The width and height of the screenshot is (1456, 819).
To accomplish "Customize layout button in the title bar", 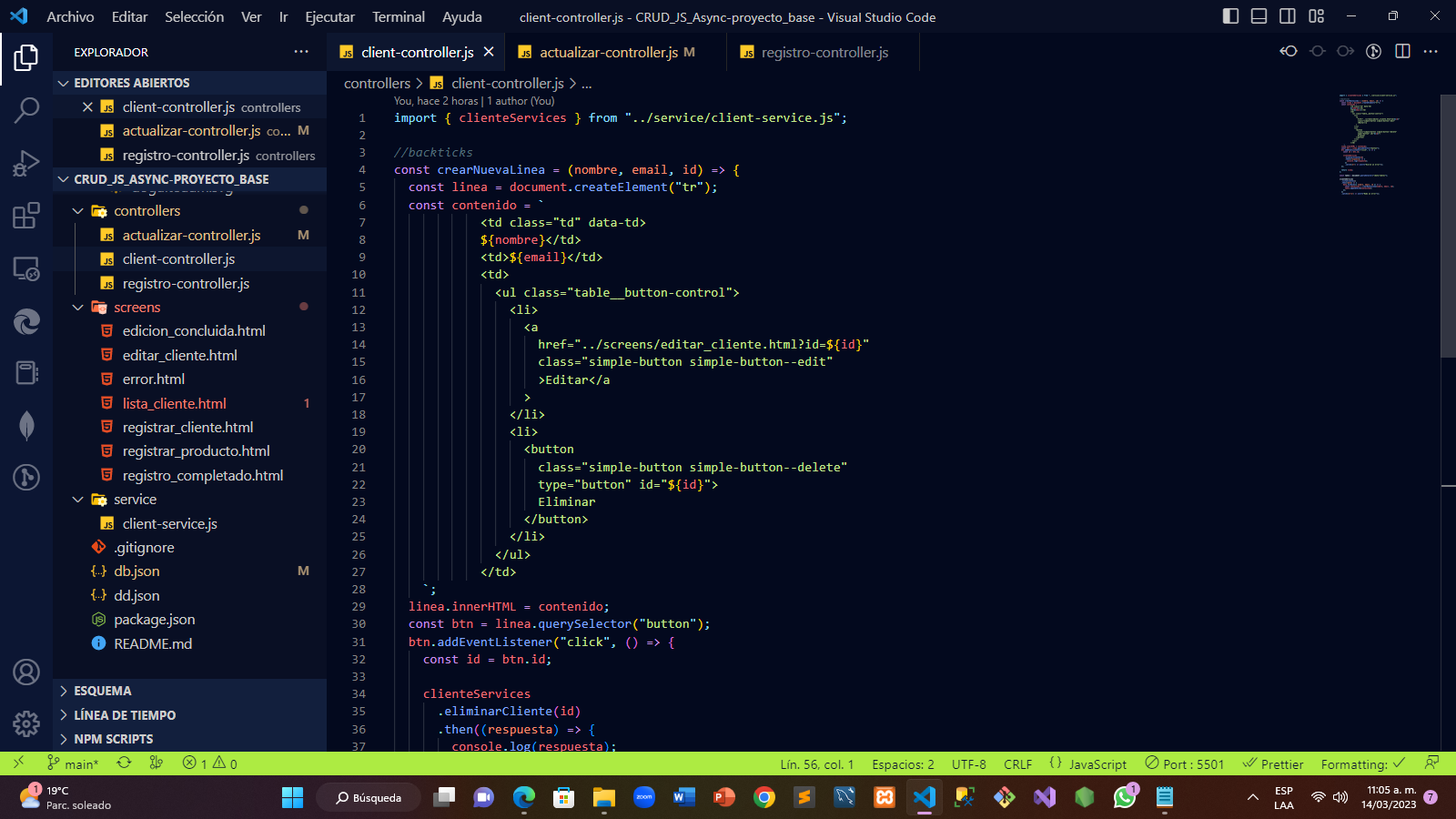I will click(1316, 16).
